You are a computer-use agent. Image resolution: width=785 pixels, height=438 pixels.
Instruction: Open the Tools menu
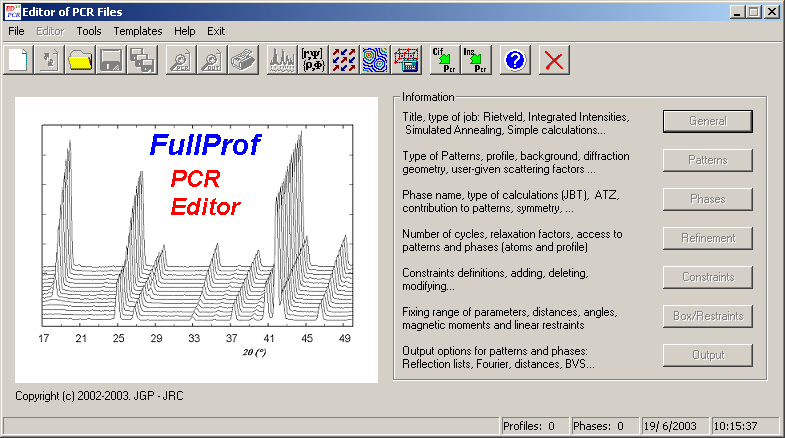[x=89, y=31]
